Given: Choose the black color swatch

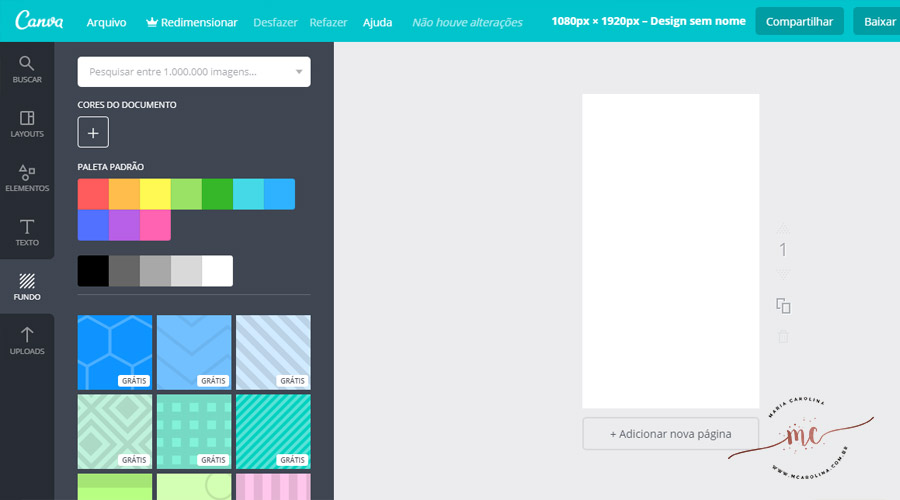Looking at the screenshot, I should (93, 271).
